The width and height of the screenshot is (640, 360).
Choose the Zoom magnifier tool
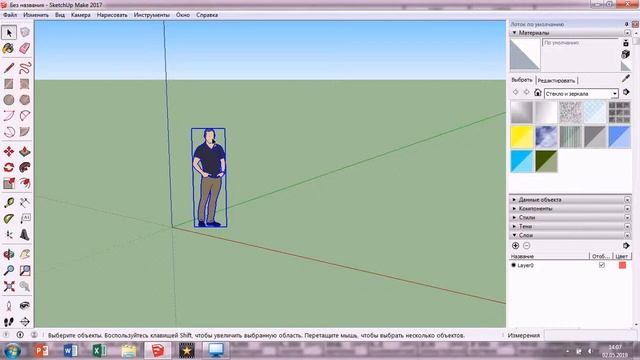click(x=9, y=270)
